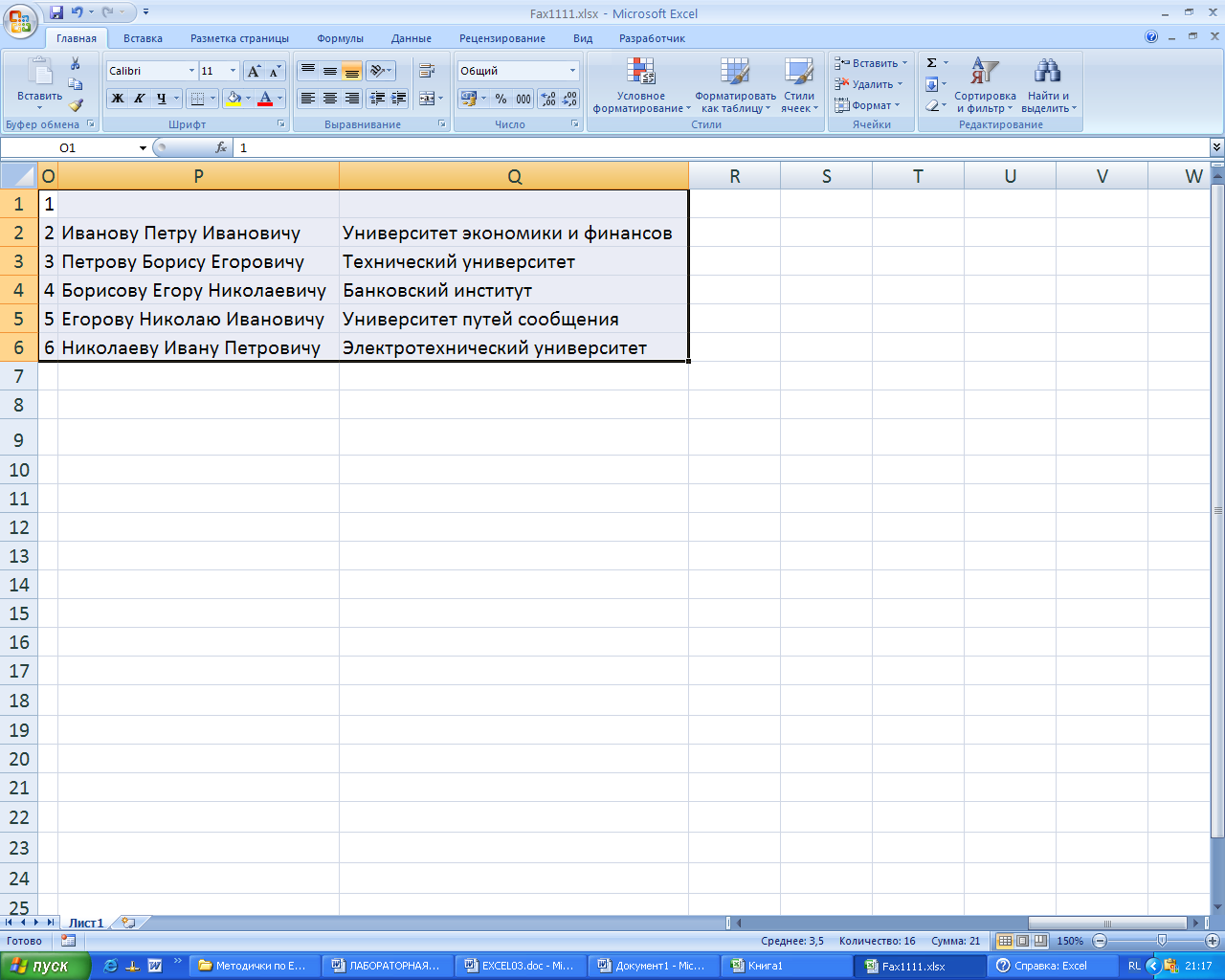
Task: Align text to the middle vertically
Action: coord(329,71)
